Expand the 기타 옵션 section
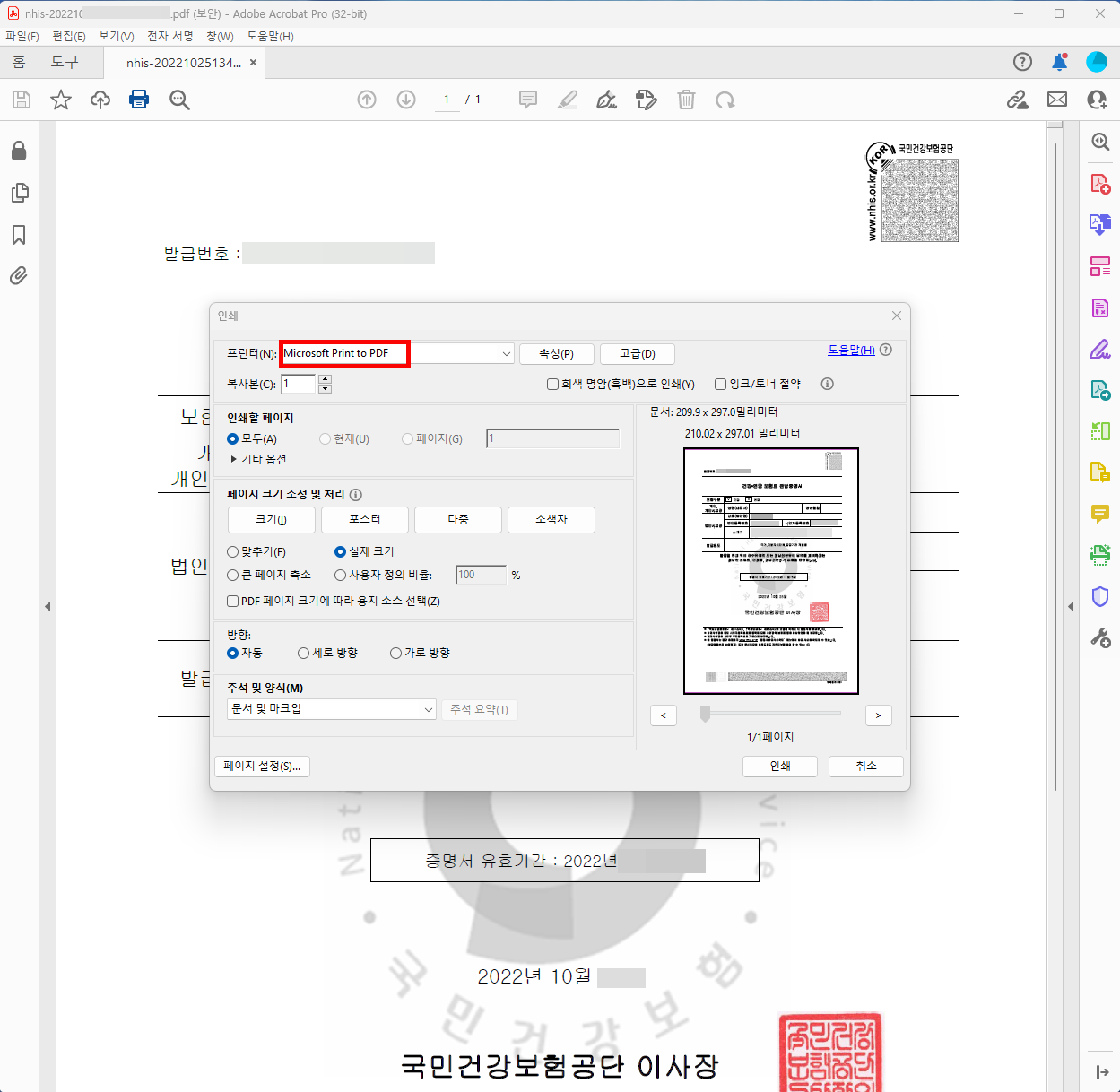1120x1092 pixels. [x=259, y=459]
